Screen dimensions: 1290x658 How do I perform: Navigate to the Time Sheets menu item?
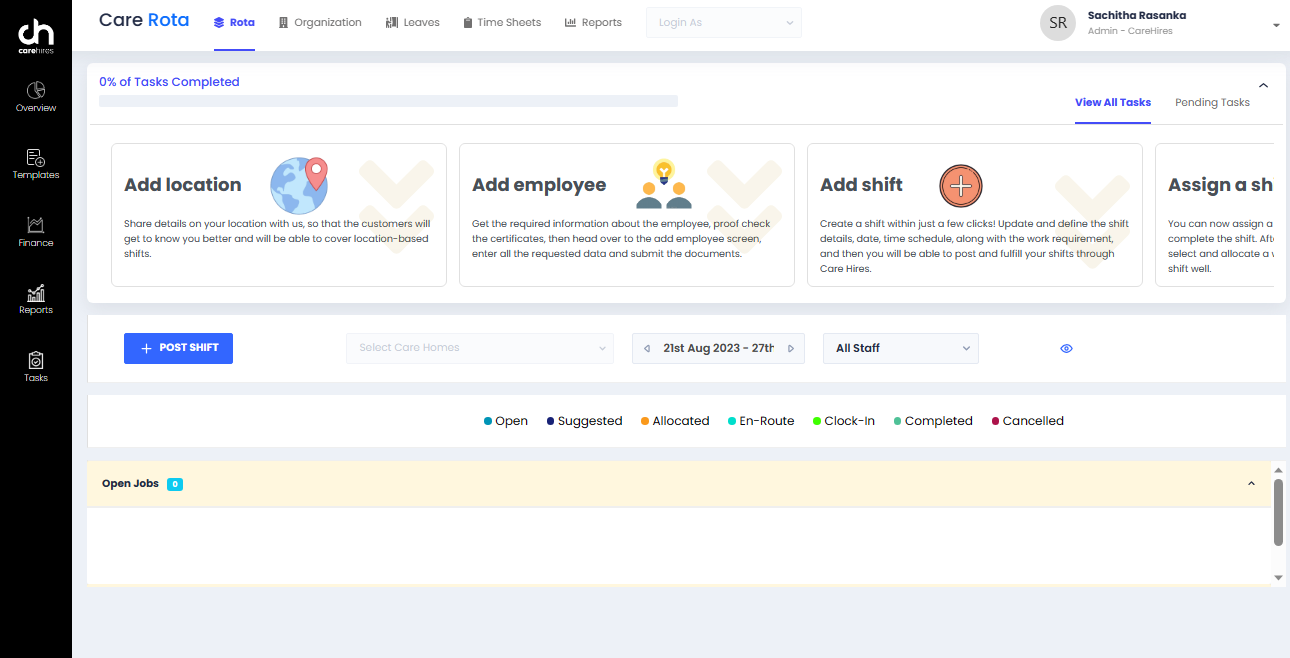click(502, 22)
